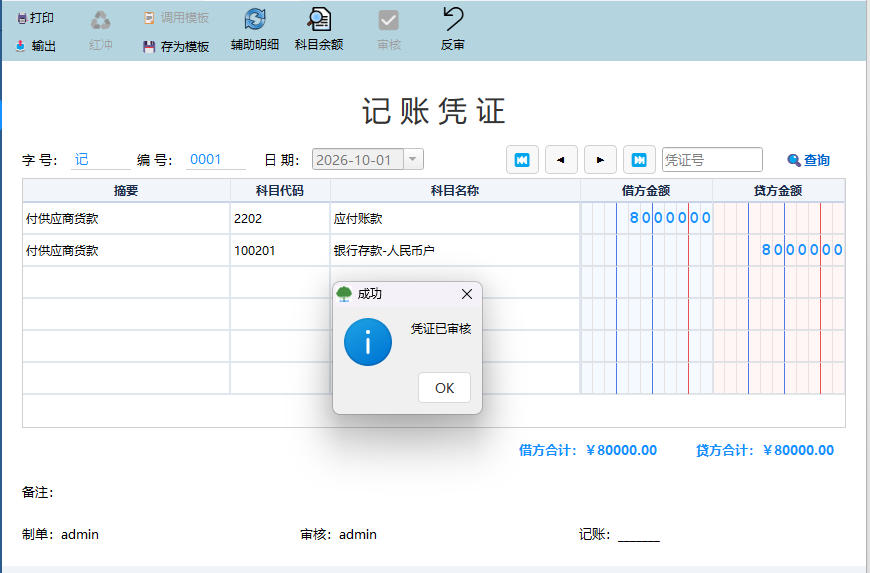Click the 制单: admin text

(60, 534)
